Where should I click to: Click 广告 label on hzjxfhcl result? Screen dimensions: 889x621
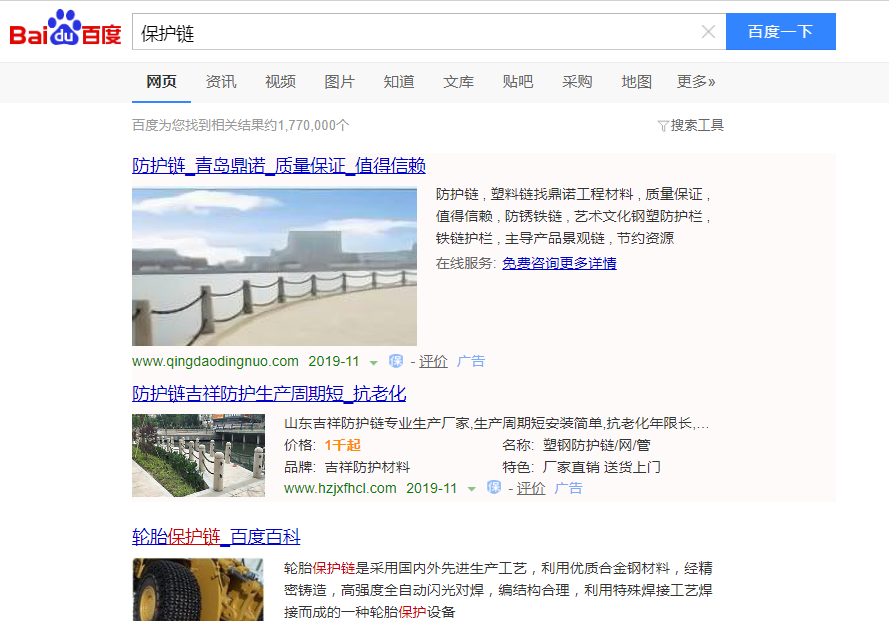point(568,488)
